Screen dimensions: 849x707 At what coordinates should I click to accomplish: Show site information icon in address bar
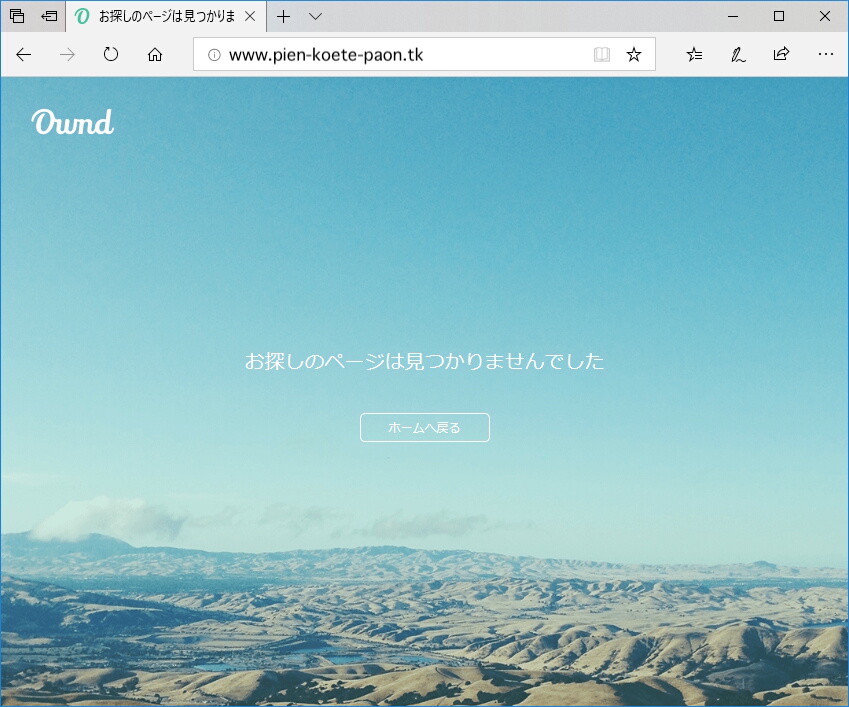pyautogui.click(x=214, y=55)
